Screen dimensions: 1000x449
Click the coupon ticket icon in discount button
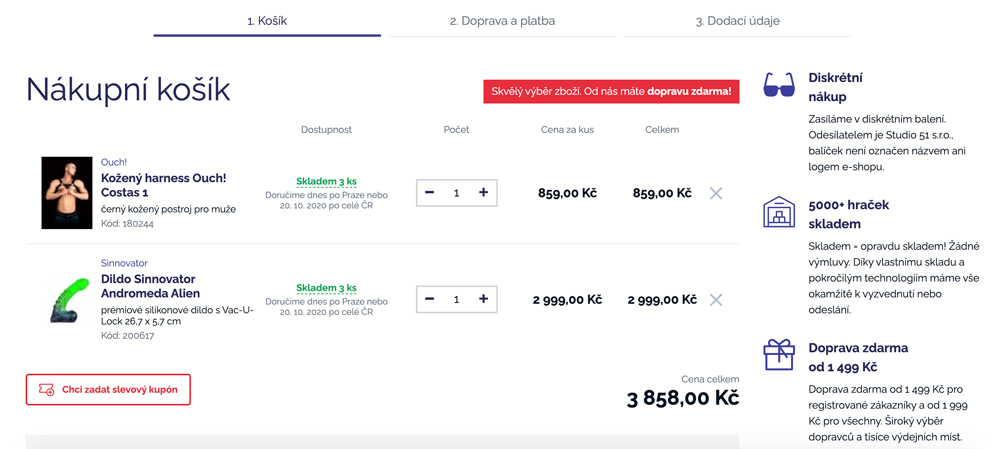[47, 390]
